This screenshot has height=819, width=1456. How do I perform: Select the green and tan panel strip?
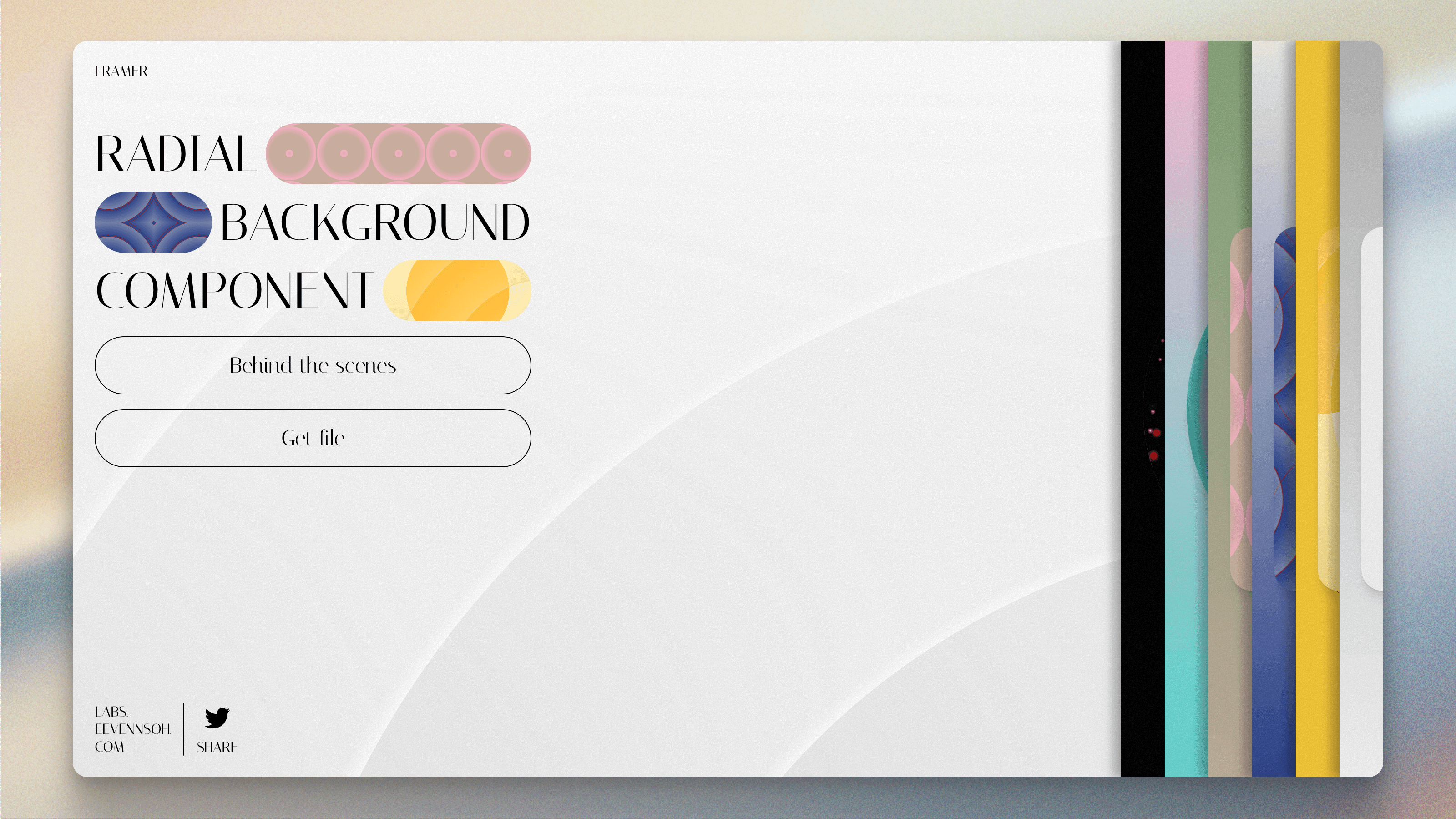point(1229,142)
